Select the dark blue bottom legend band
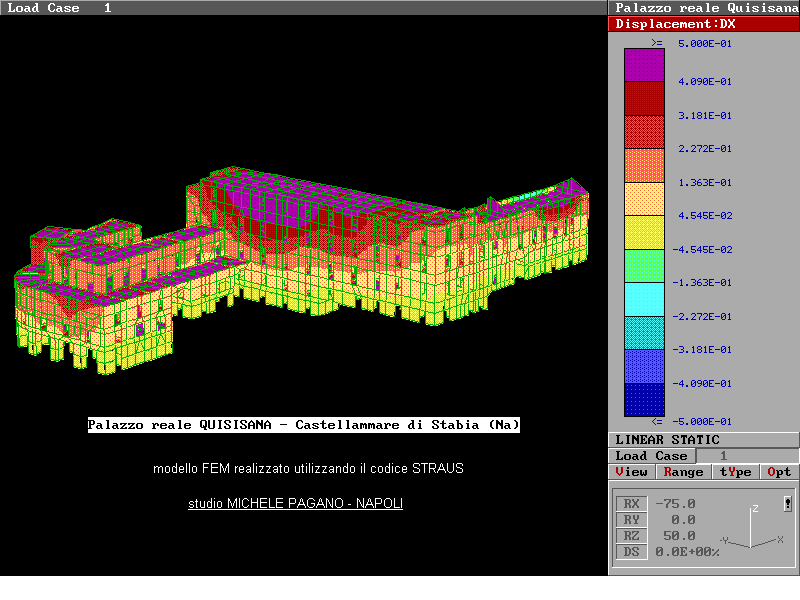 point(644,399)
